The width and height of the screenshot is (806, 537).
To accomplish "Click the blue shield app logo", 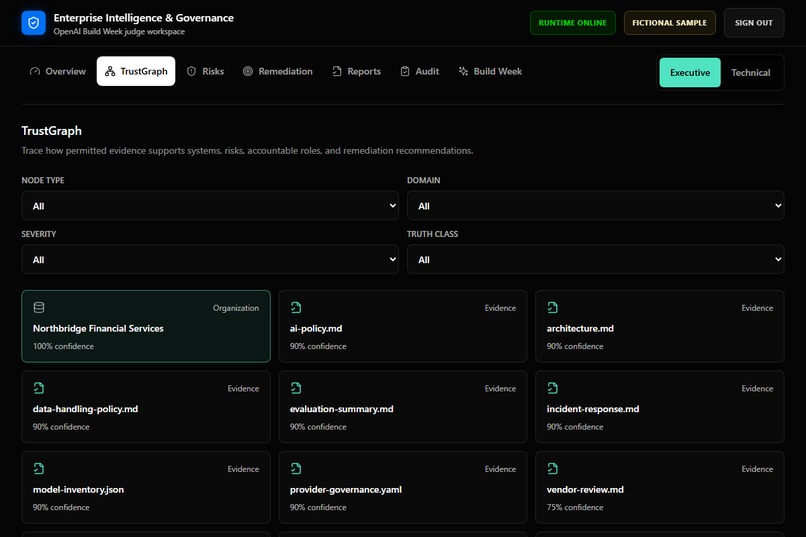I will (x=33, y=23).
